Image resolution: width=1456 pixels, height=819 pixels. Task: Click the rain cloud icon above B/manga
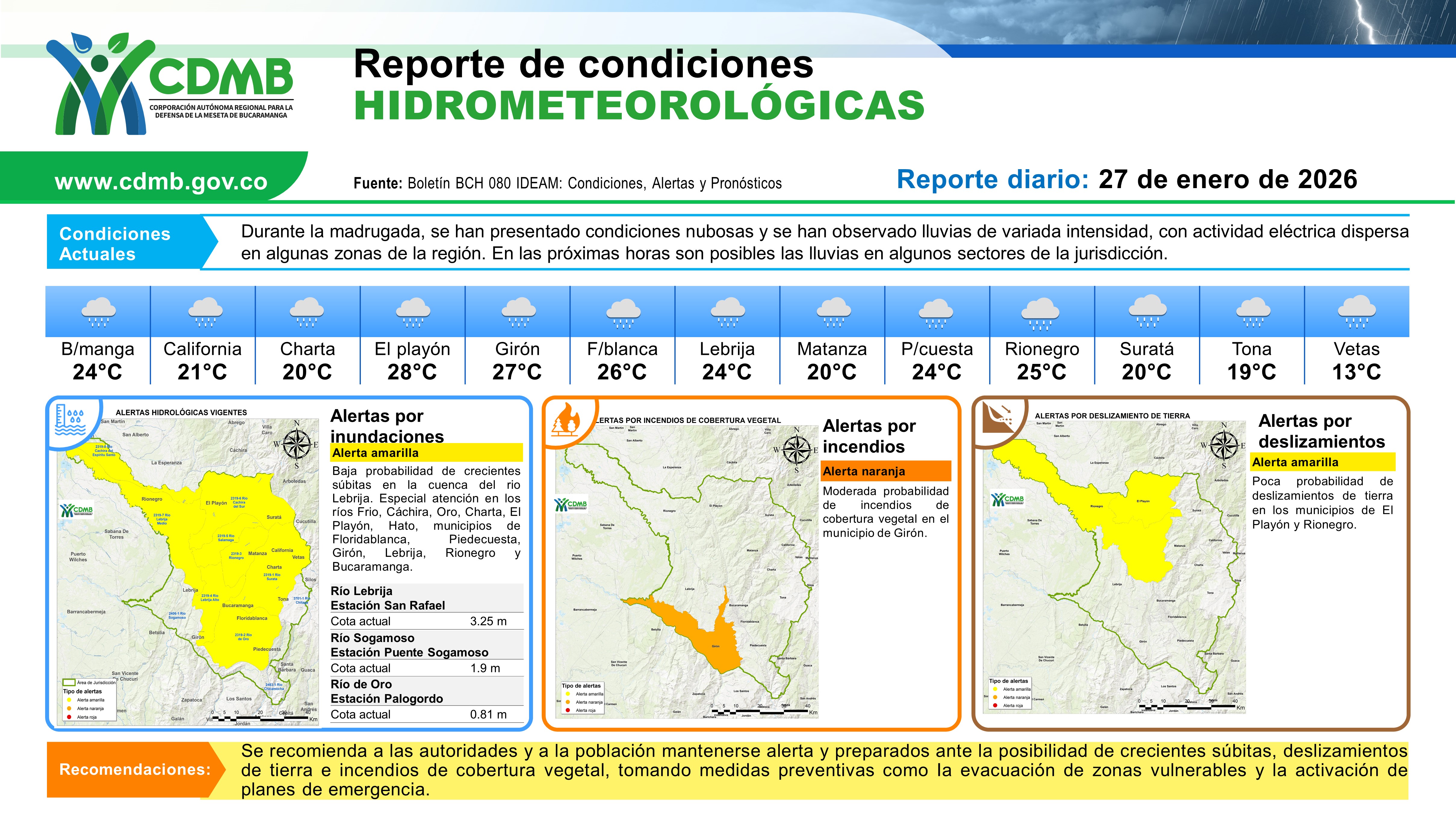click(98, 312)
